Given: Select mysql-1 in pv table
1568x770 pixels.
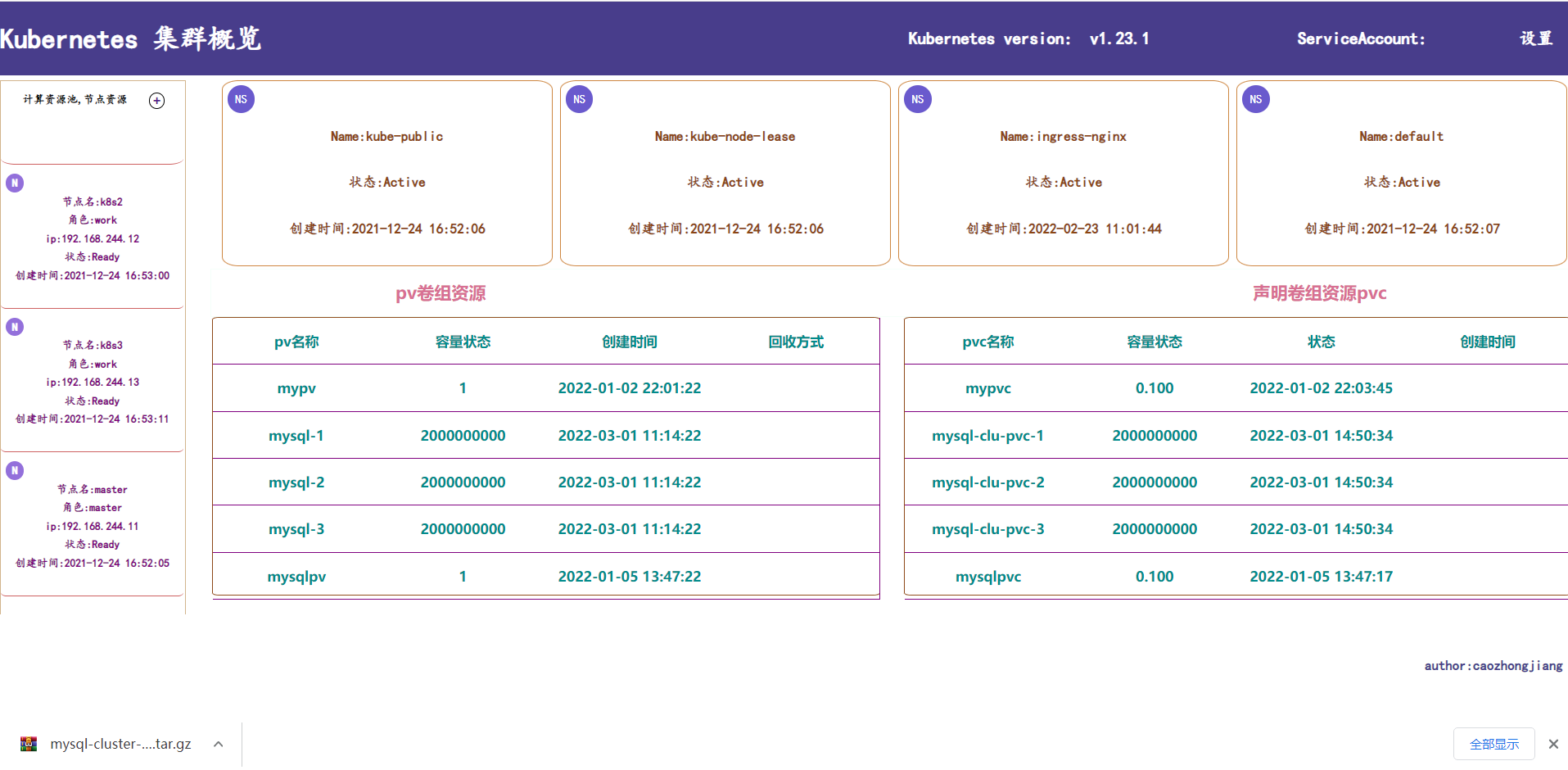Looking at the screenshot, I should click(296, 436).
